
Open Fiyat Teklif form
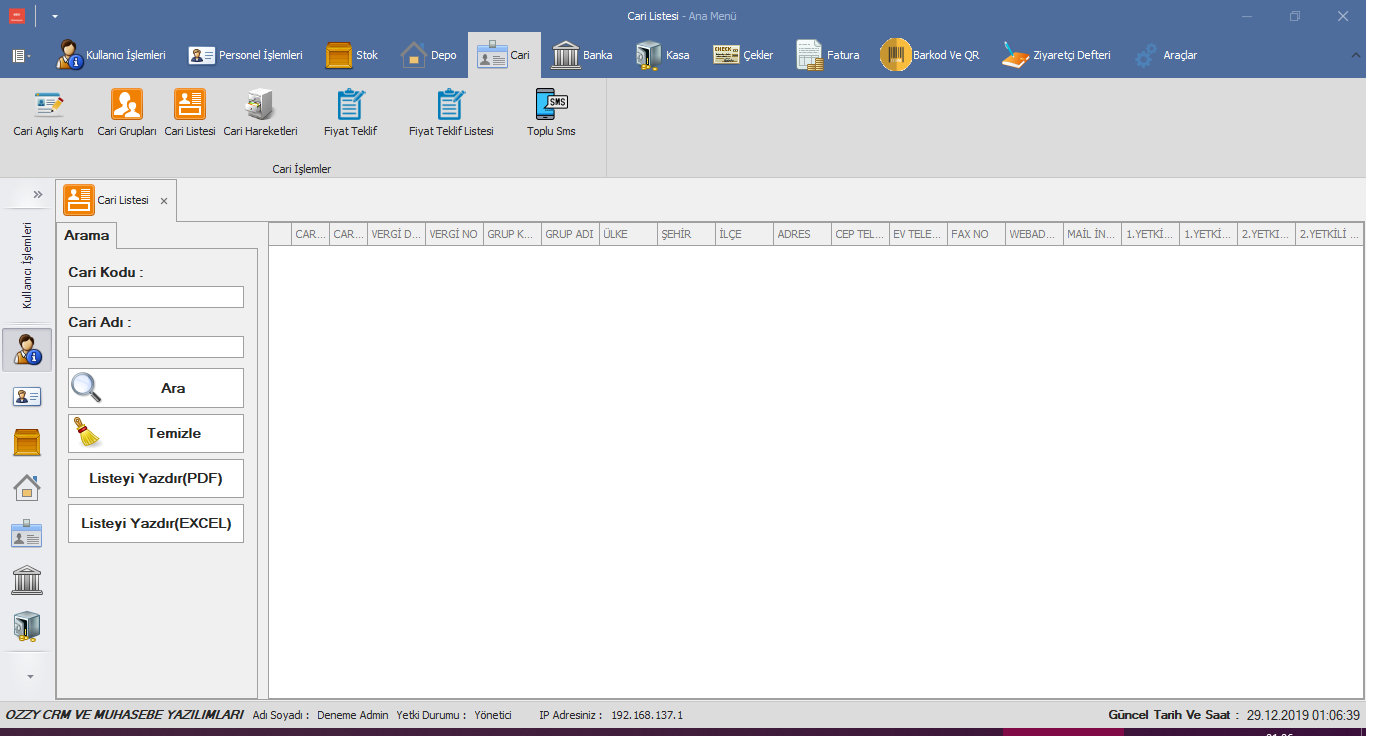tap(350, 112)
